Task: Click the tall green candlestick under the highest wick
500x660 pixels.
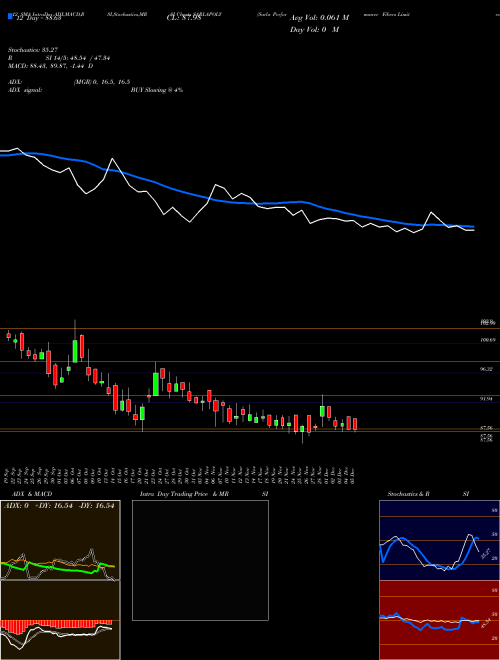Action: (75, 351)
